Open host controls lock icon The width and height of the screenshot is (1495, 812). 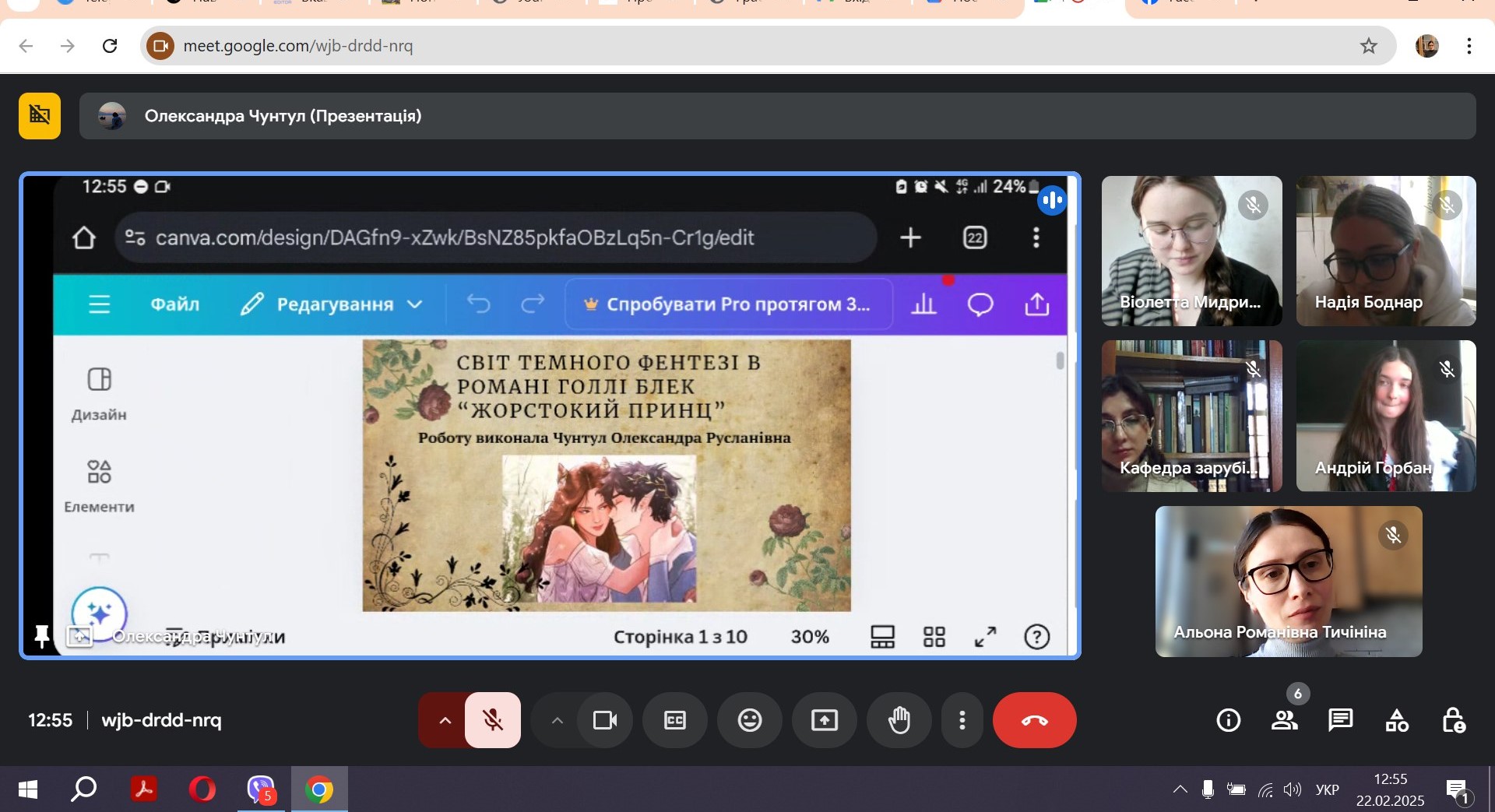[x=1453, y=720]
